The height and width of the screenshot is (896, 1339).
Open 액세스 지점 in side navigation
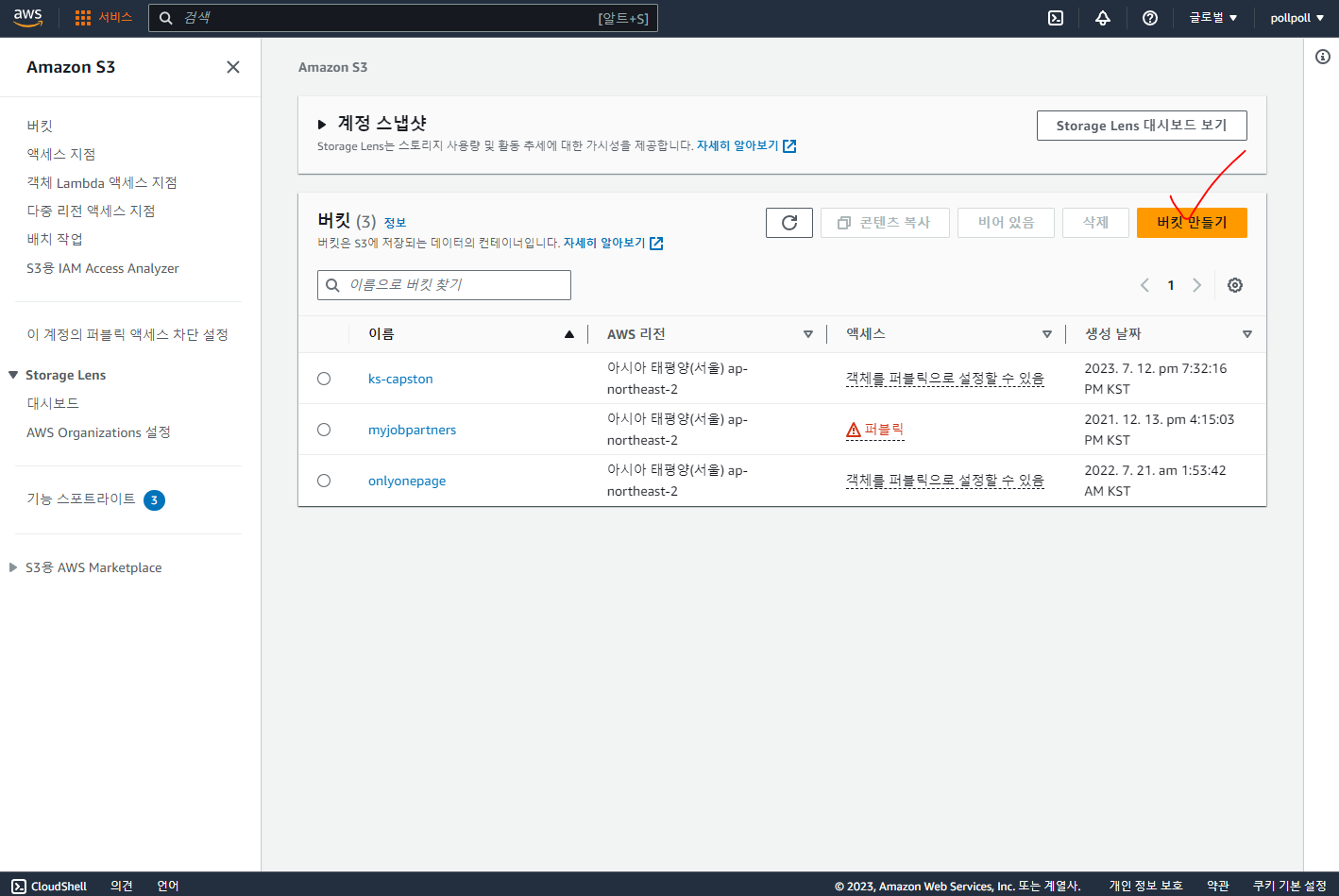61,154
